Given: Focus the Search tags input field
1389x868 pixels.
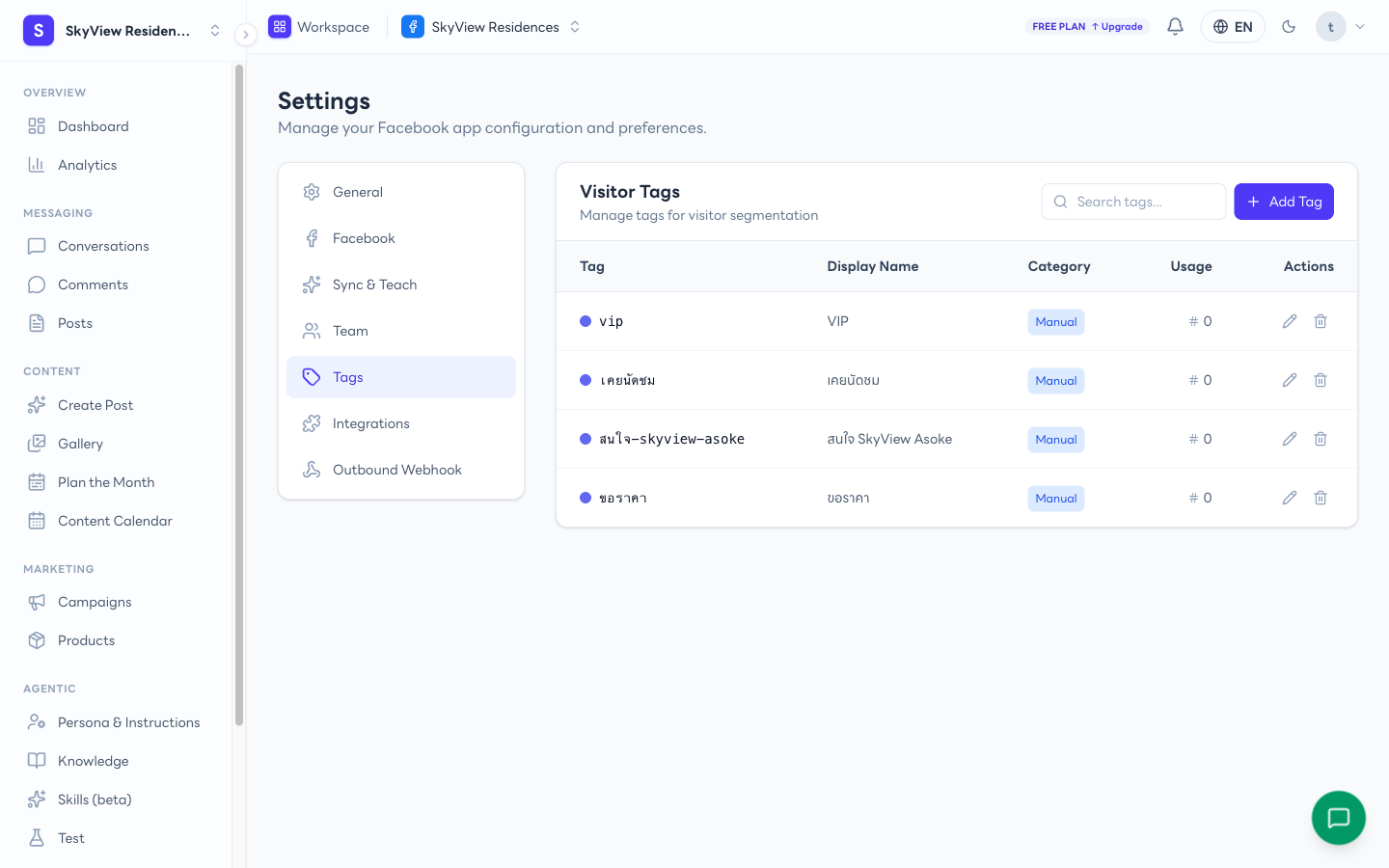Looking at the screenshot, I should pyautogui.click(x=1133, y=202).
